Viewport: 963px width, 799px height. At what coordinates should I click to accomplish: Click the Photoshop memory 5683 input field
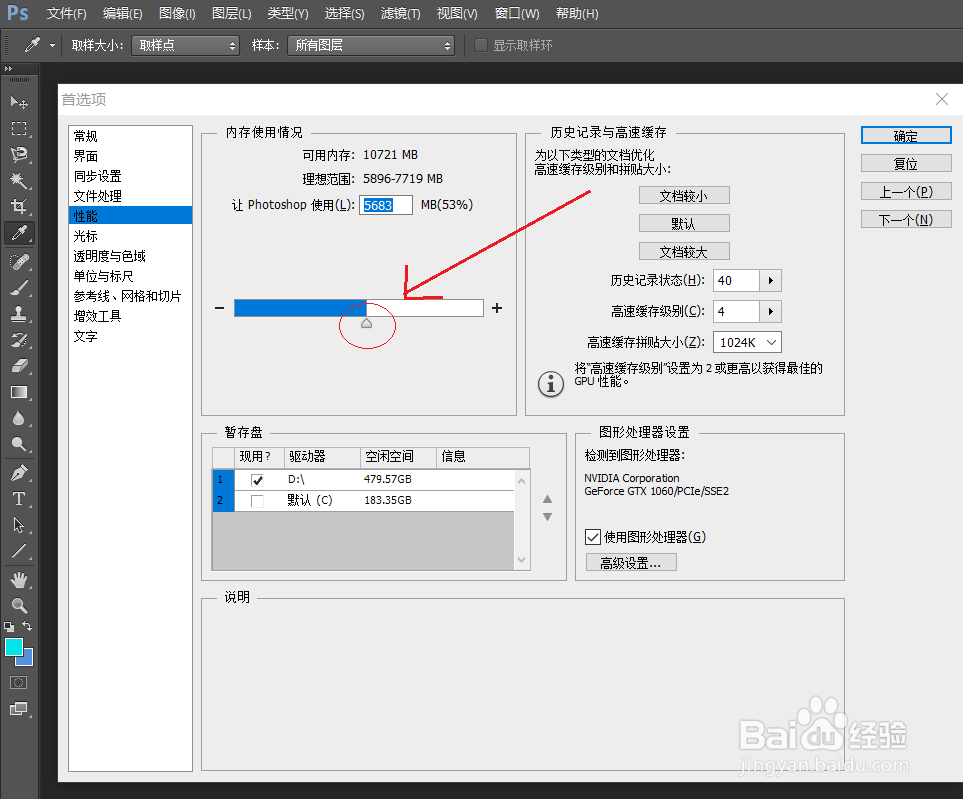click(386, 205)
